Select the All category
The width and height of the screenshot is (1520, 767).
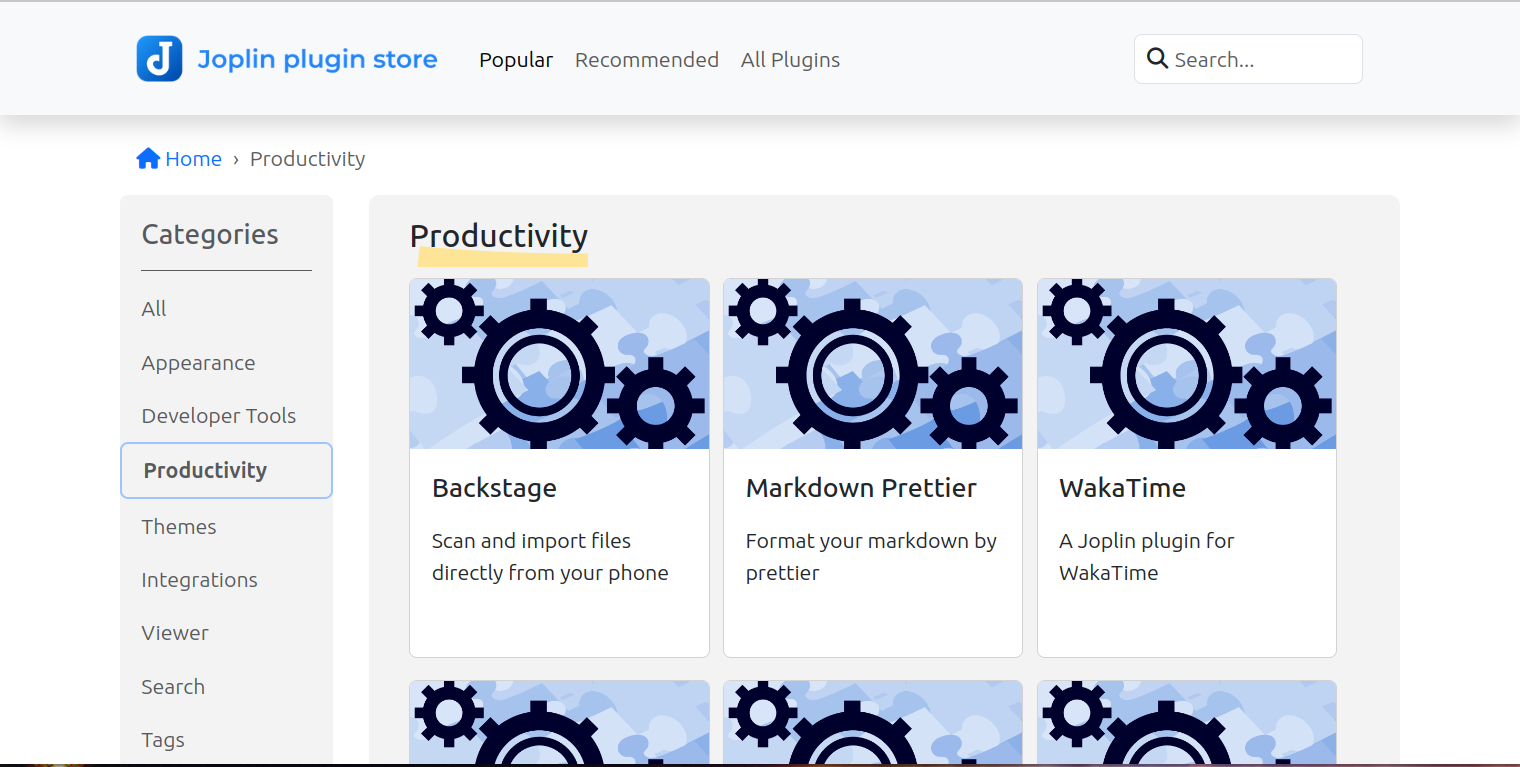pos(153,308)
